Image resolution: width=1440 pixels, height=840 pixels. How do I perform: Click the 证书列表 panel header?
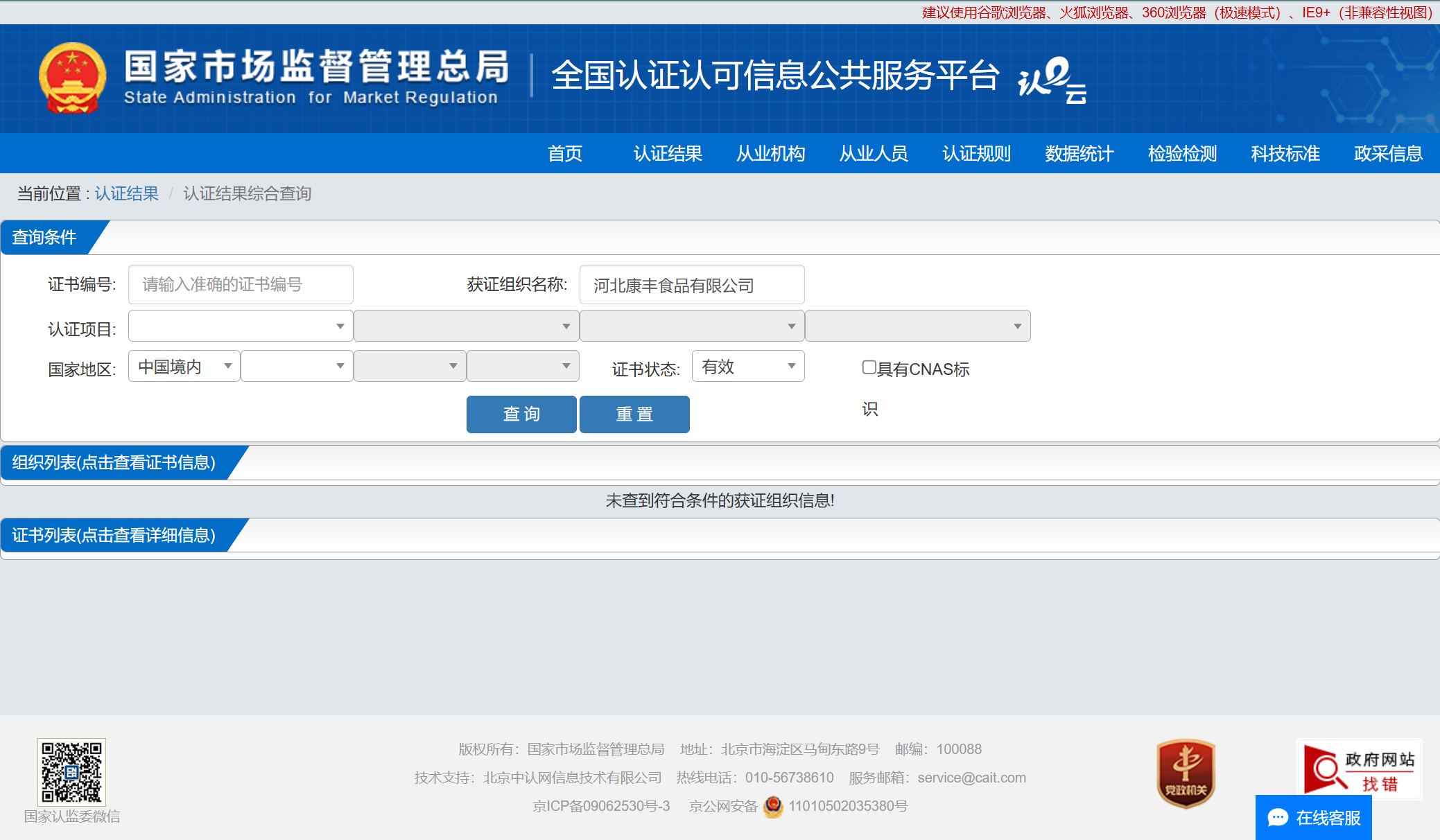114,535
